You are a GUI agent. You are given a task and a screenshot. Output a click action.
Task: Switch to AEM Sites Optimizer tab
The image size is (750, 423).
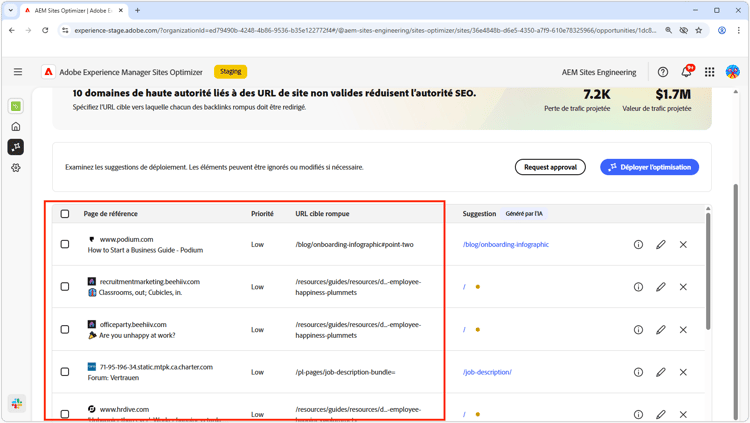(x=72, y=11)
